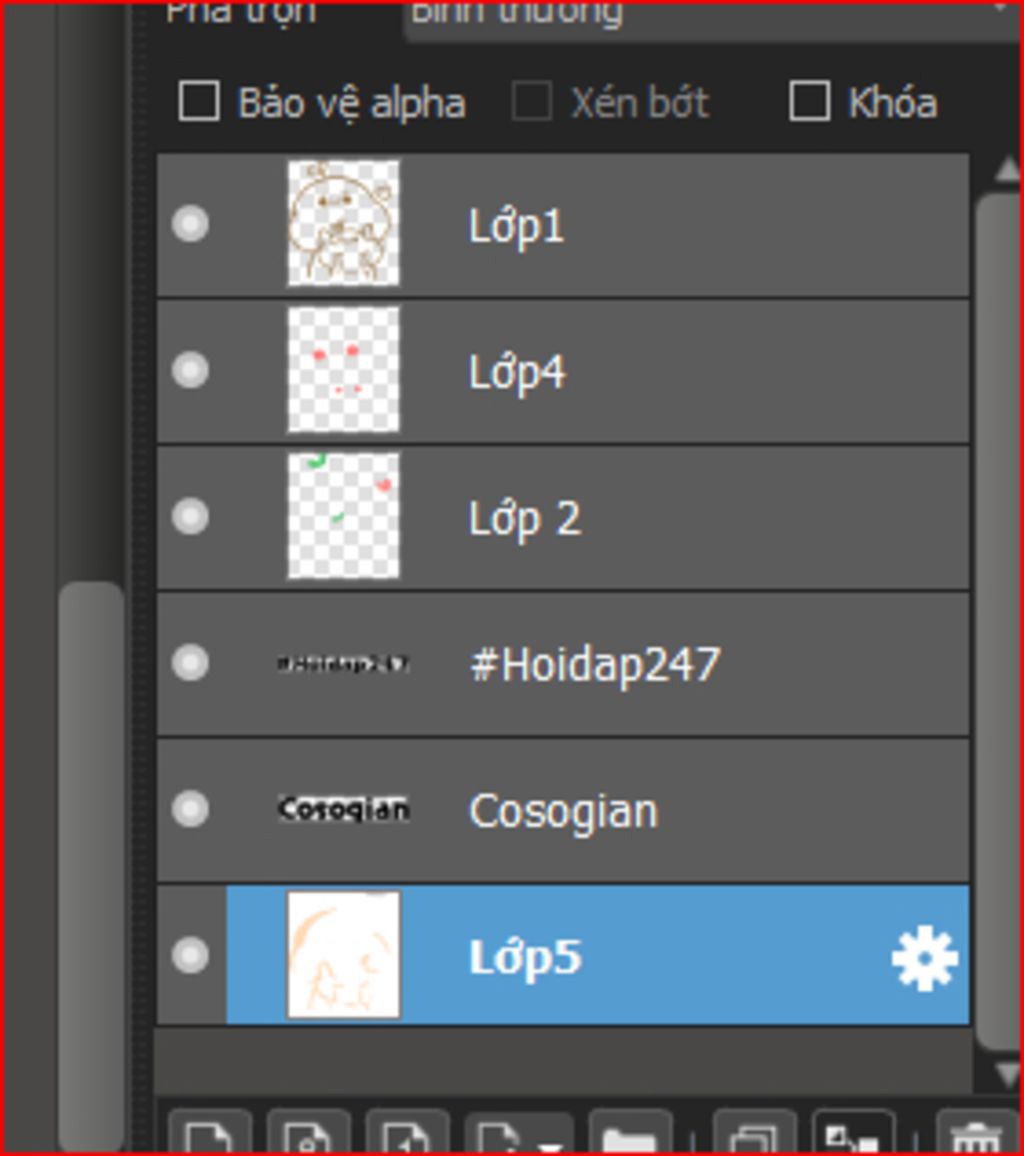Merge the layer down

click(x=853, y=1132)
